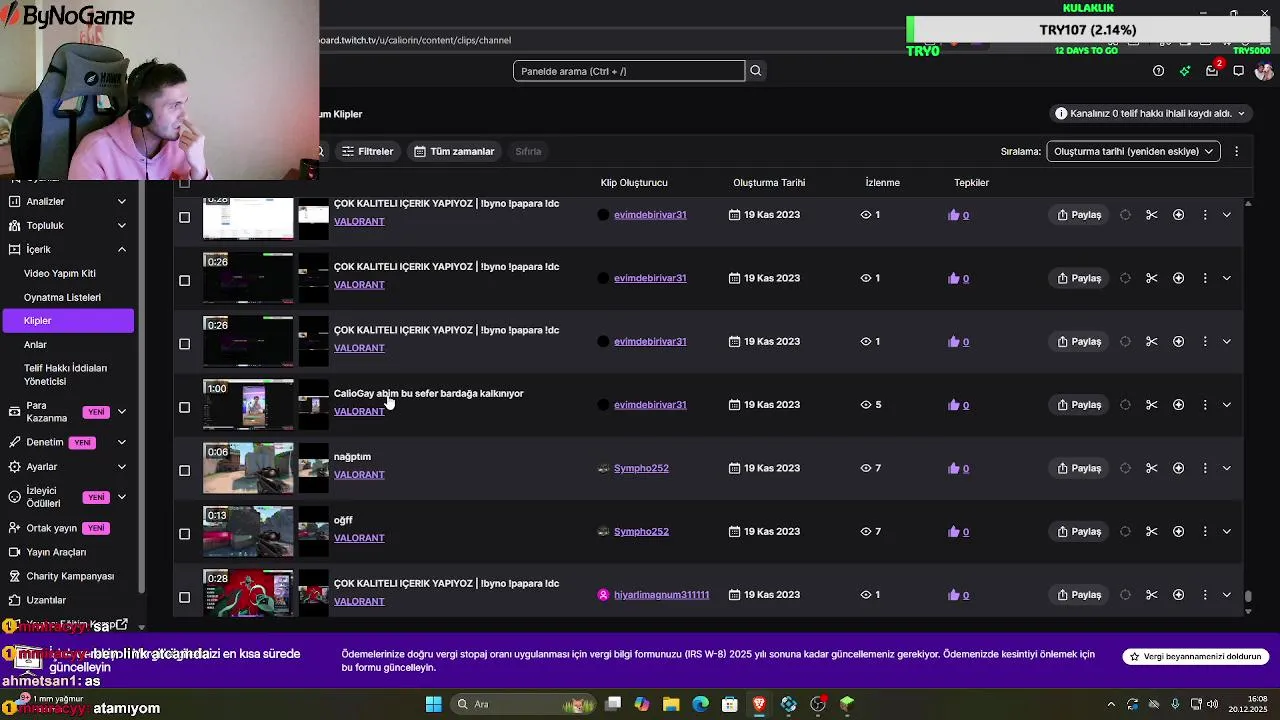
Task: Open Charity Kampanyası in sidebar
Action: click(70, 576)
